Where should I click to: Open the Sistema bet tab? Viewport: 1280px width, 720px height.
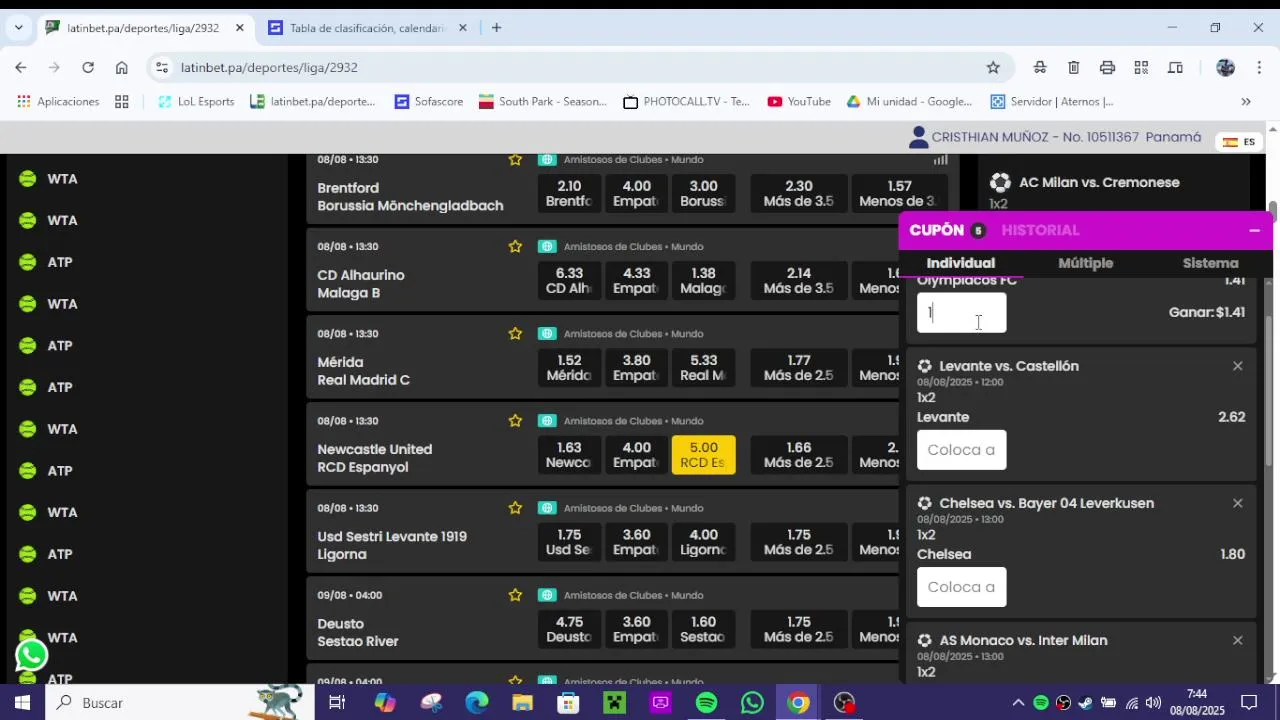pos(1210,263)
